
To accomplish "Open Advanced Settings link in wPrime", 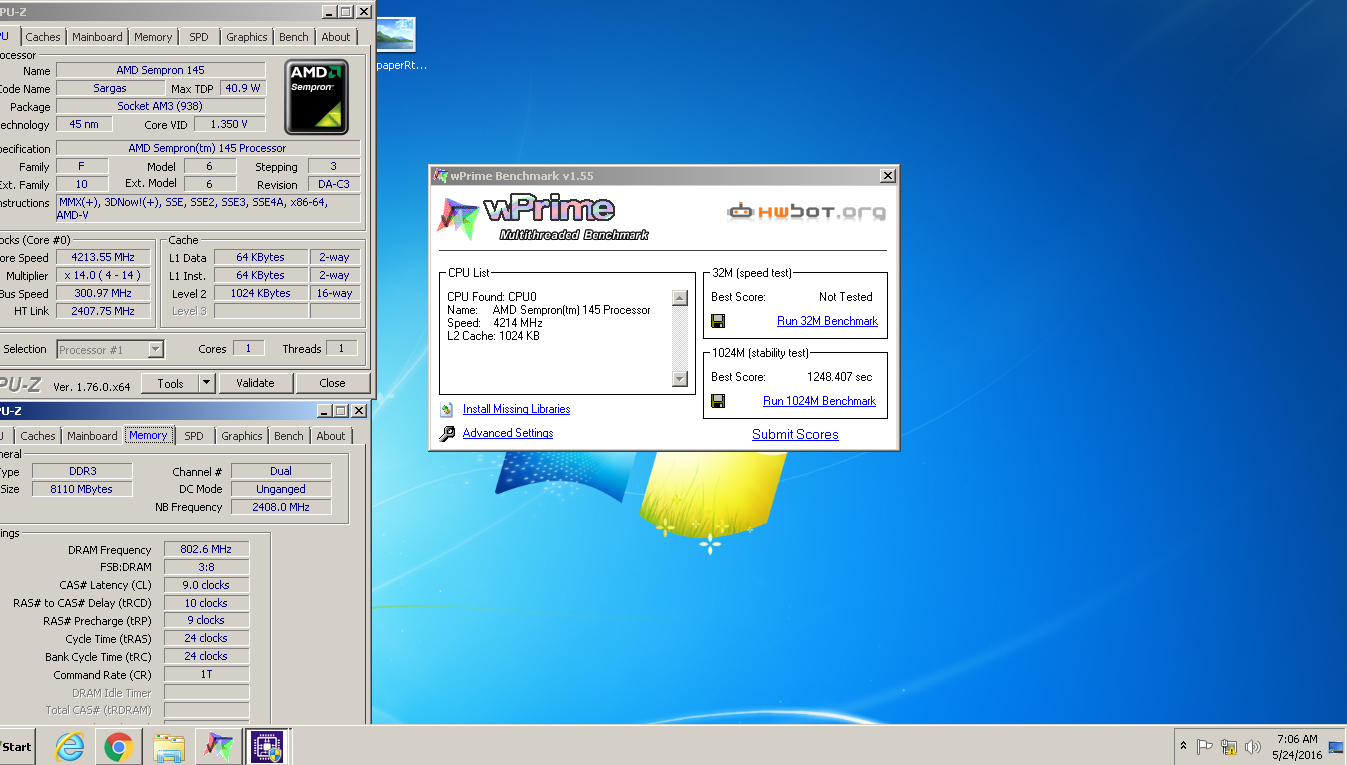I will tap(508, 433).
